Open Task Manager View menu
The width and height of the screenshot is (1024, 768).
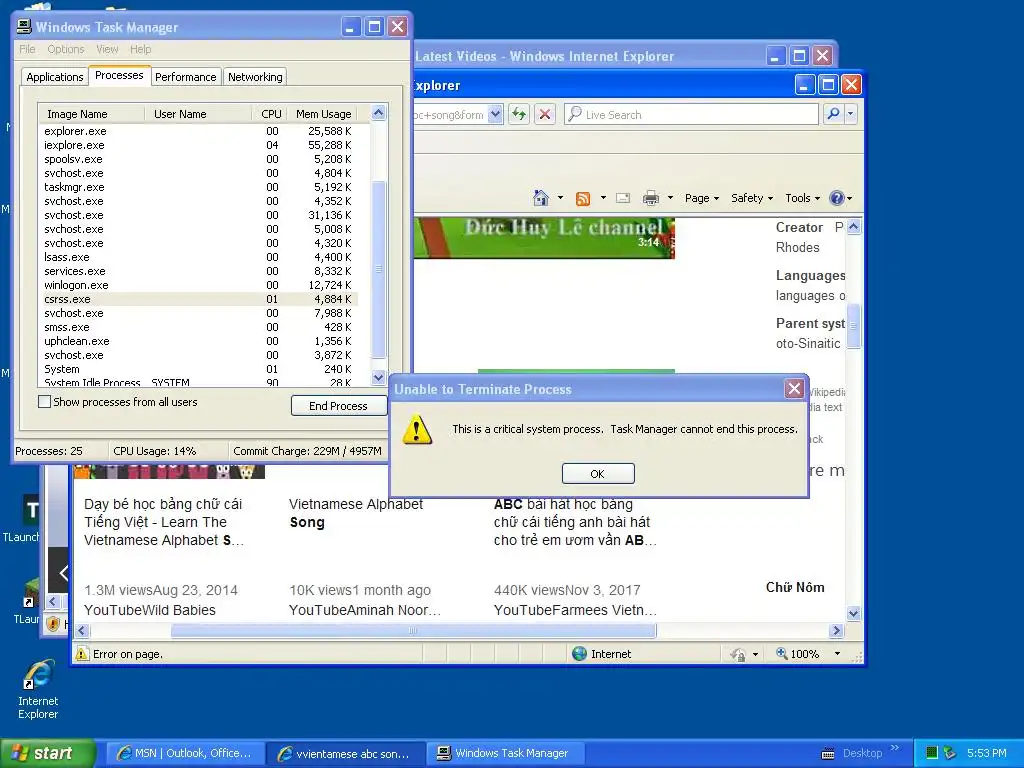(107, 49)
